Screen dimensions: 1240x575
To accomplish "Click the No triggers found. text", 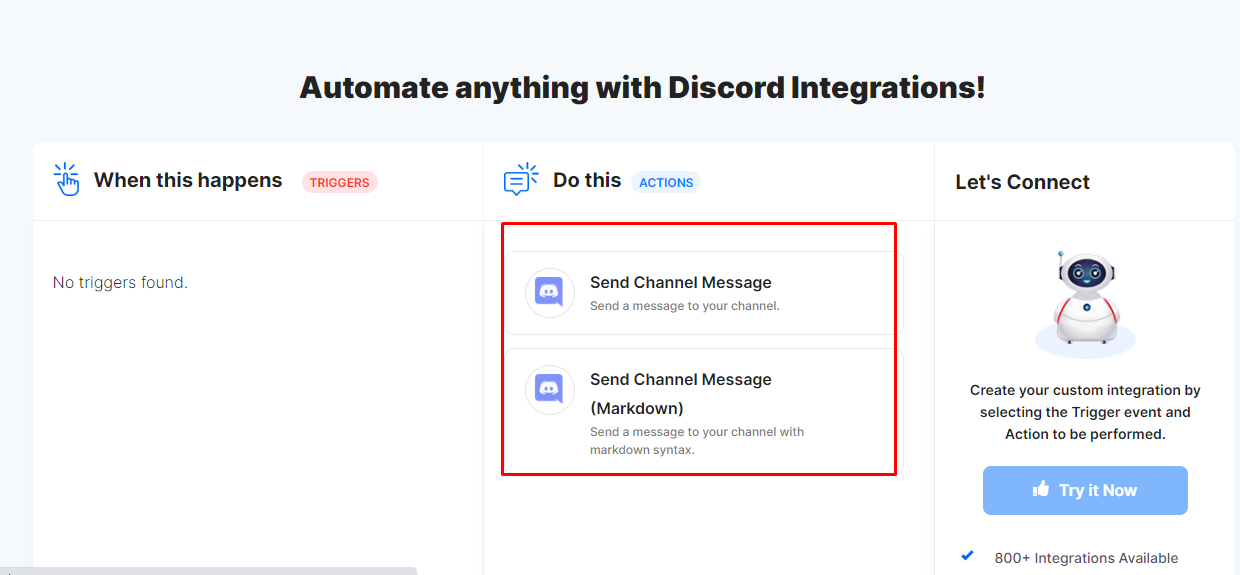I will [120, 283].
